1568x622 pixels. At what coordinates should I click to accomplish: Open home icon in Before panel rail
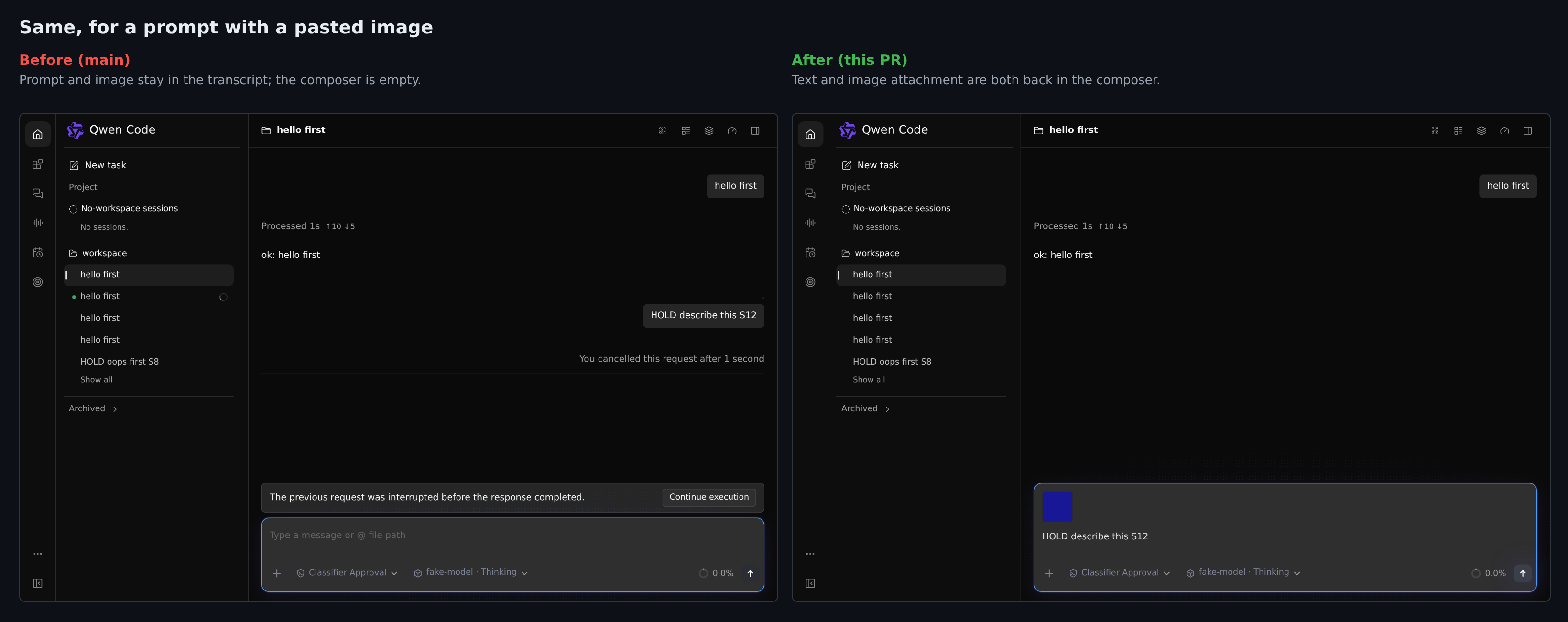38,134
